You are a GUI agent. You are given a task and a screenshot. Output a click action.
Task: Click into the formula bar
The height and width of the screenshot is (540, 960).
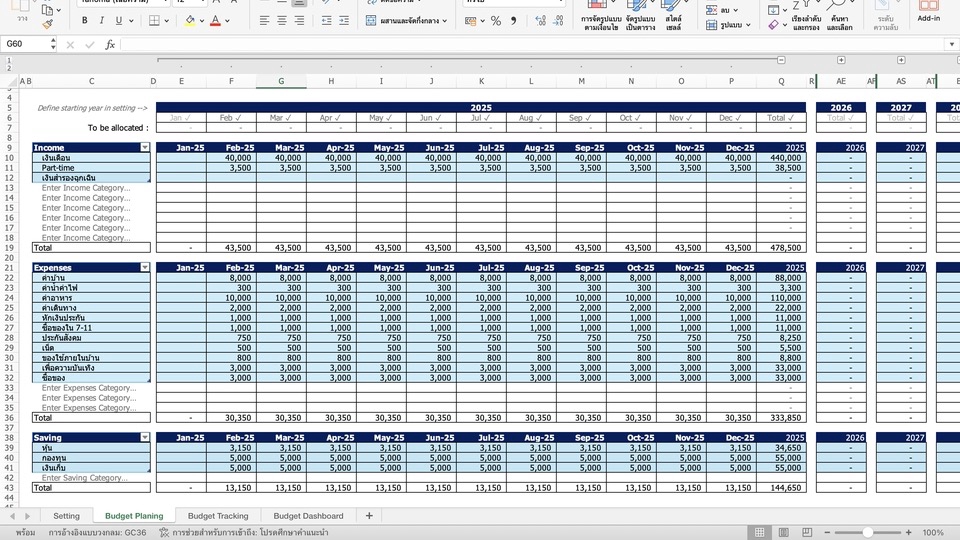533,44
